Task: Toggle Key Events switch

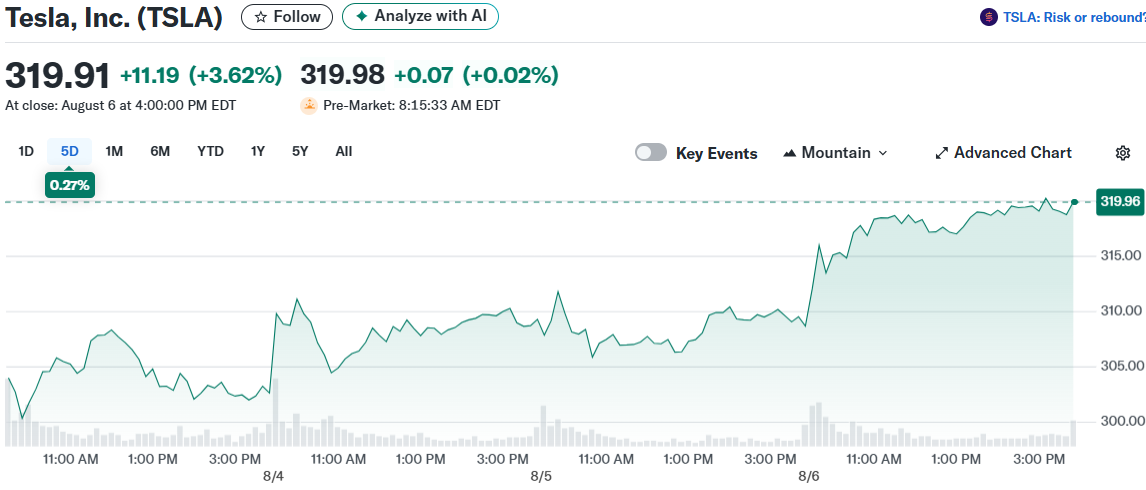Action: 651,153
